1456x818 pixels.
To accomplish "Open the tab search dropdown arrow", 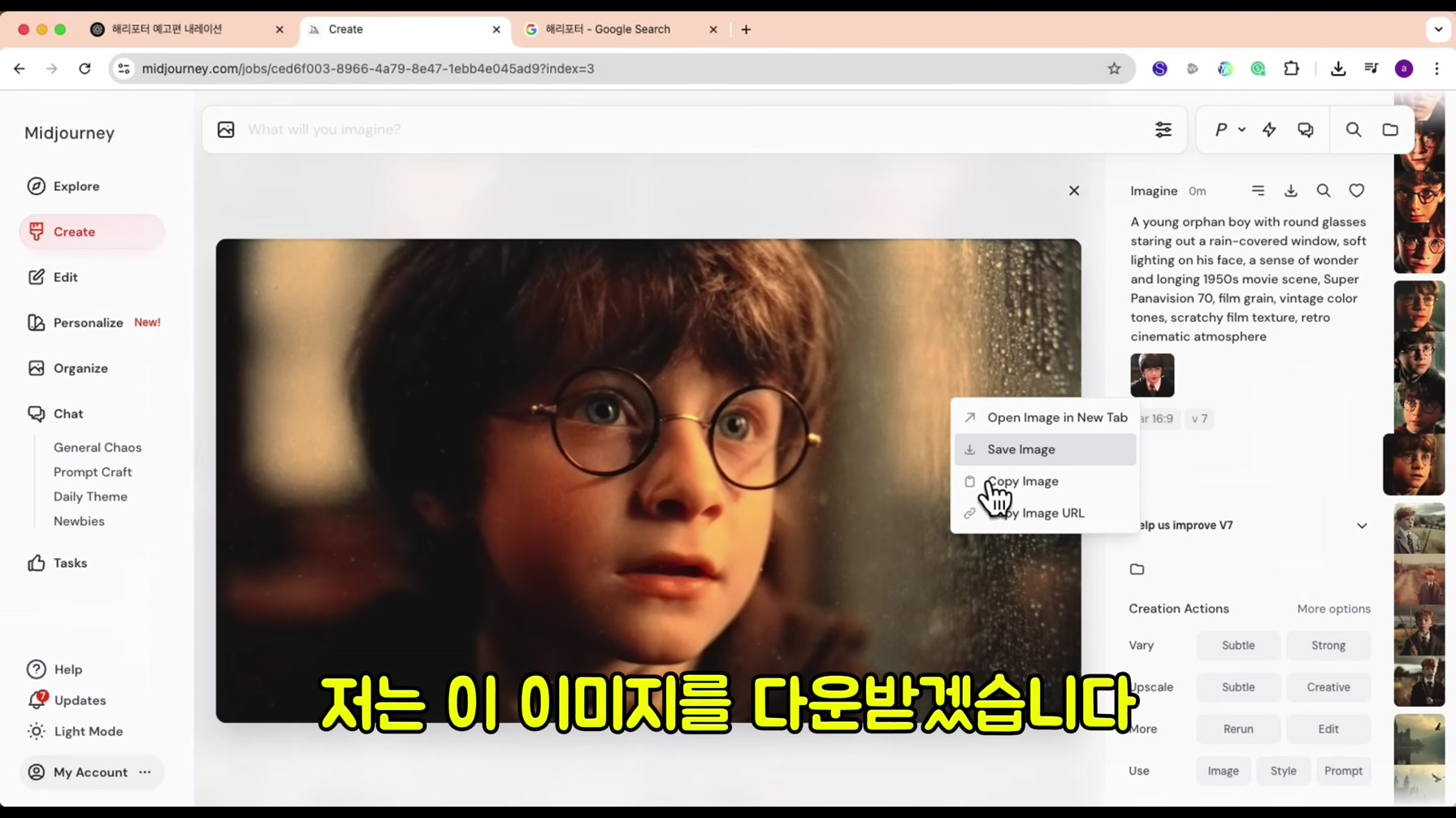I will [1438, 29].
